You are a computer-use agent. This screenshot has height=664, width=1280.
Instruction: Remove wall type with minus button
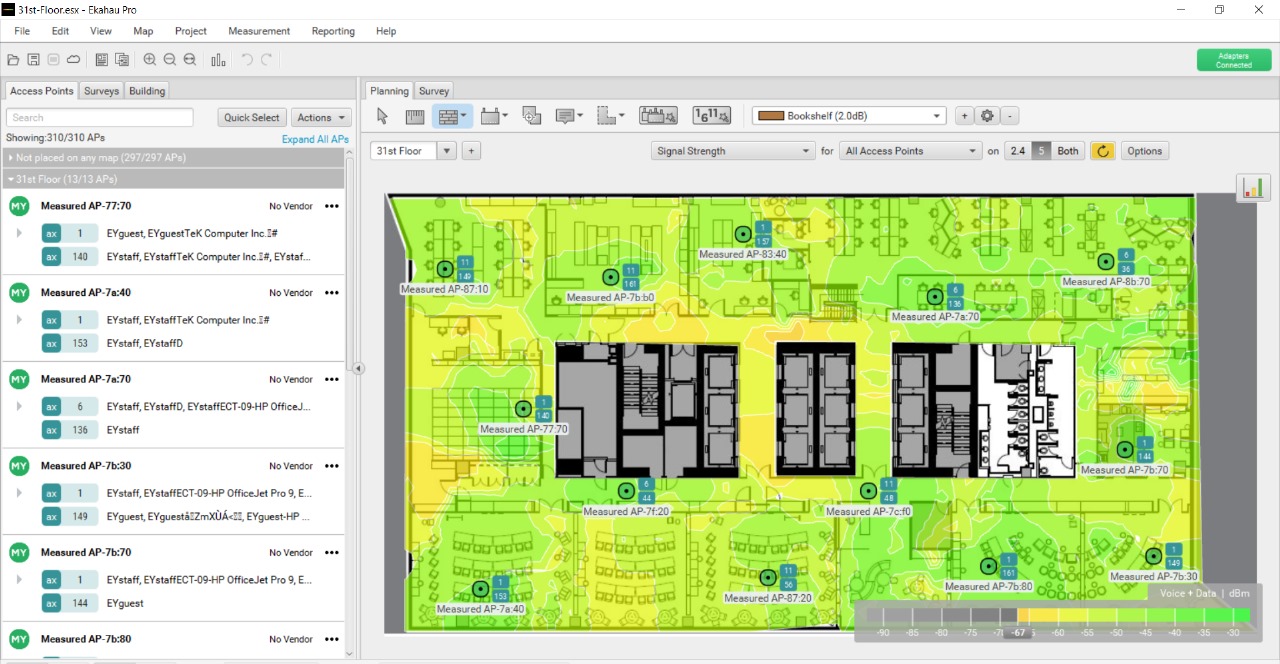point(1011,116)
